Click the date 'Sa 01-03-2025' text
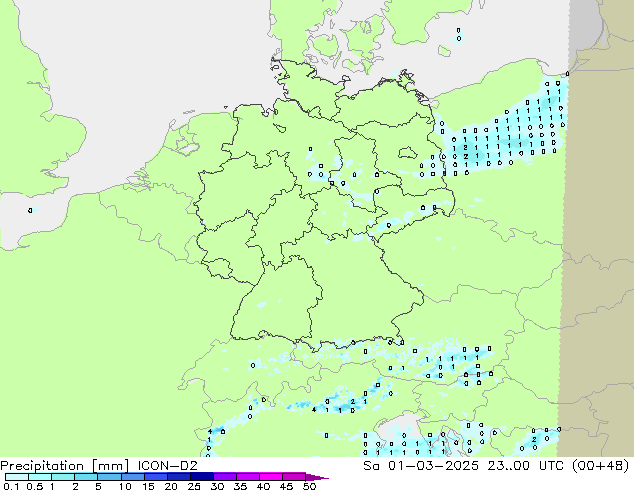This screenshot has height=490, width=634. pos(421,466)
